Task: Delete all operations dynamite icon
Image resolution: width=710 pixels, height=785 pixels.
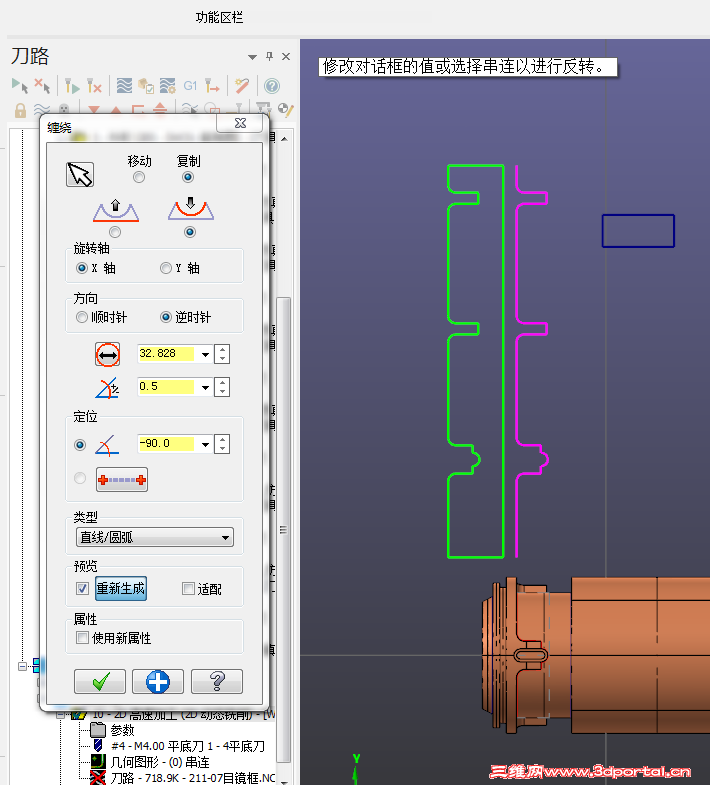Action: coord(242,86)
